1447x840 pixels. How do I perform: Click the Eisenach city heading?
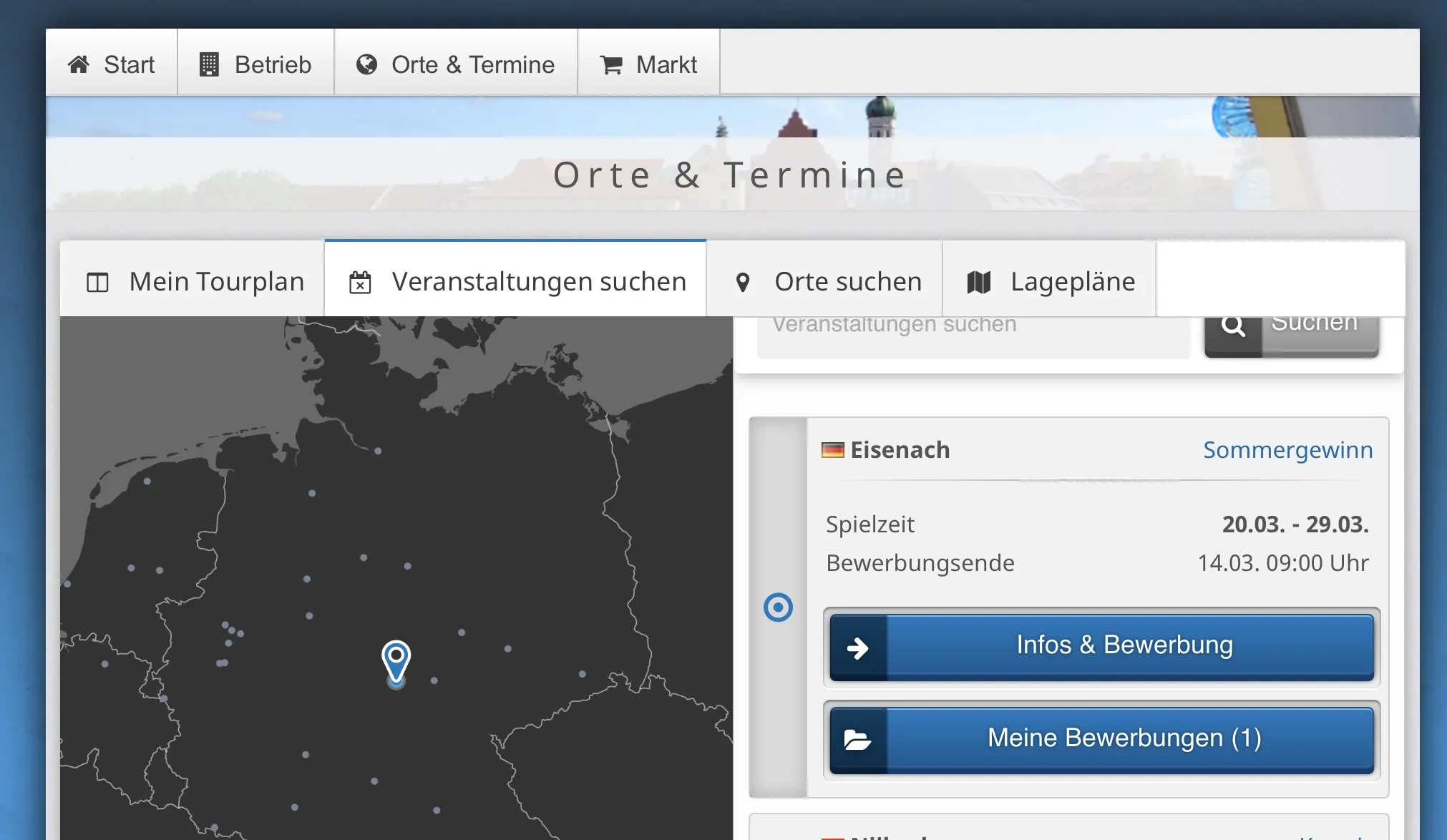click(900, 449)
